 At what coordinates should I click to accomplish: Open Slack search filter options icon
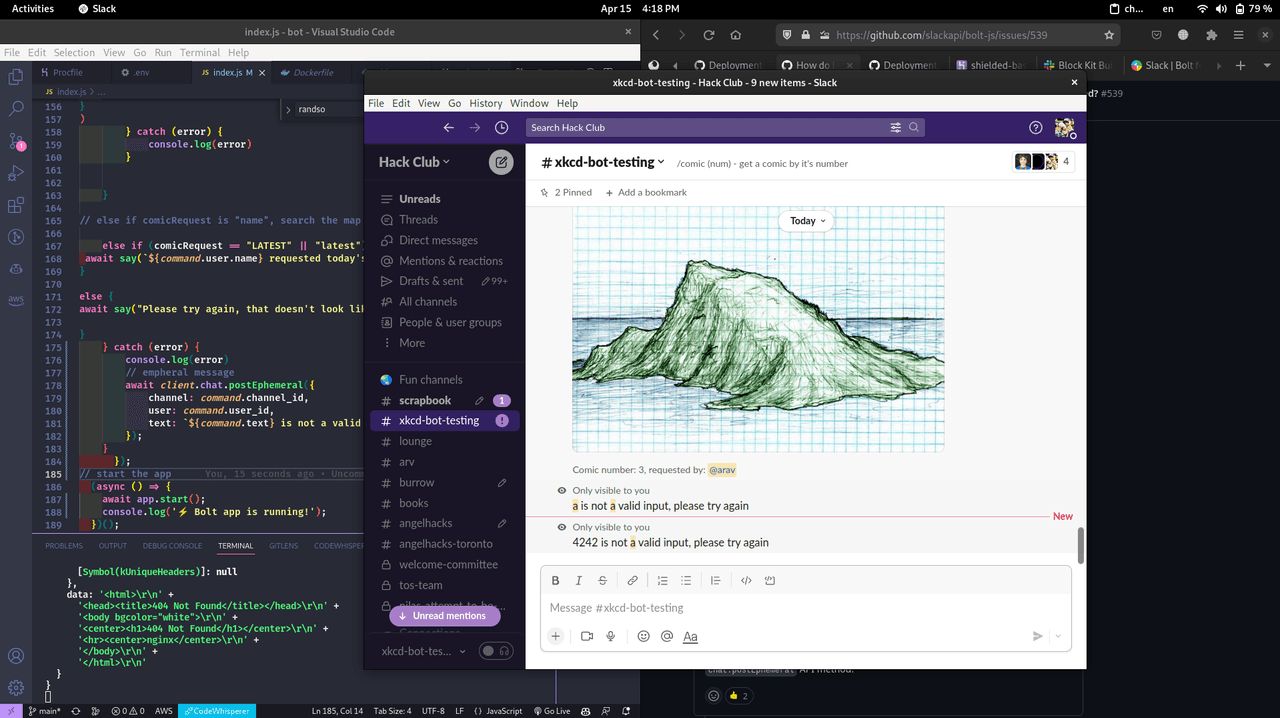(896, 128)
